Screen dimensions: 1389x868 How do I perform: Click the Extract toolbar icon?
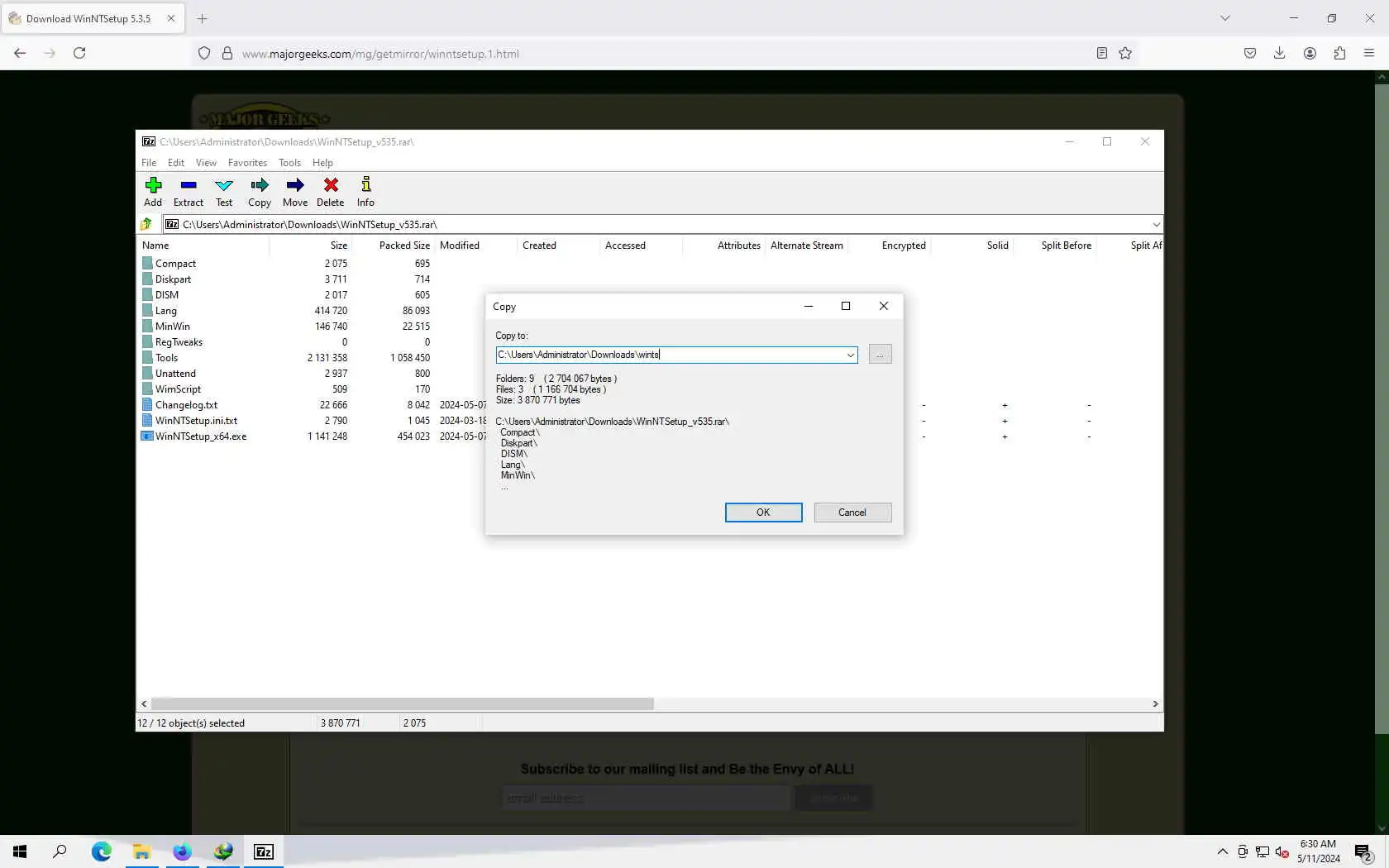coord(189,192)
